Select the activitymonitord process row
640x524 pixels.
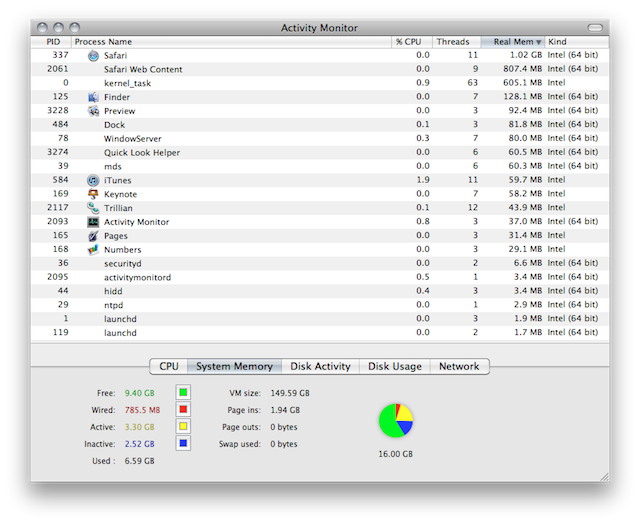click(320, 278)
